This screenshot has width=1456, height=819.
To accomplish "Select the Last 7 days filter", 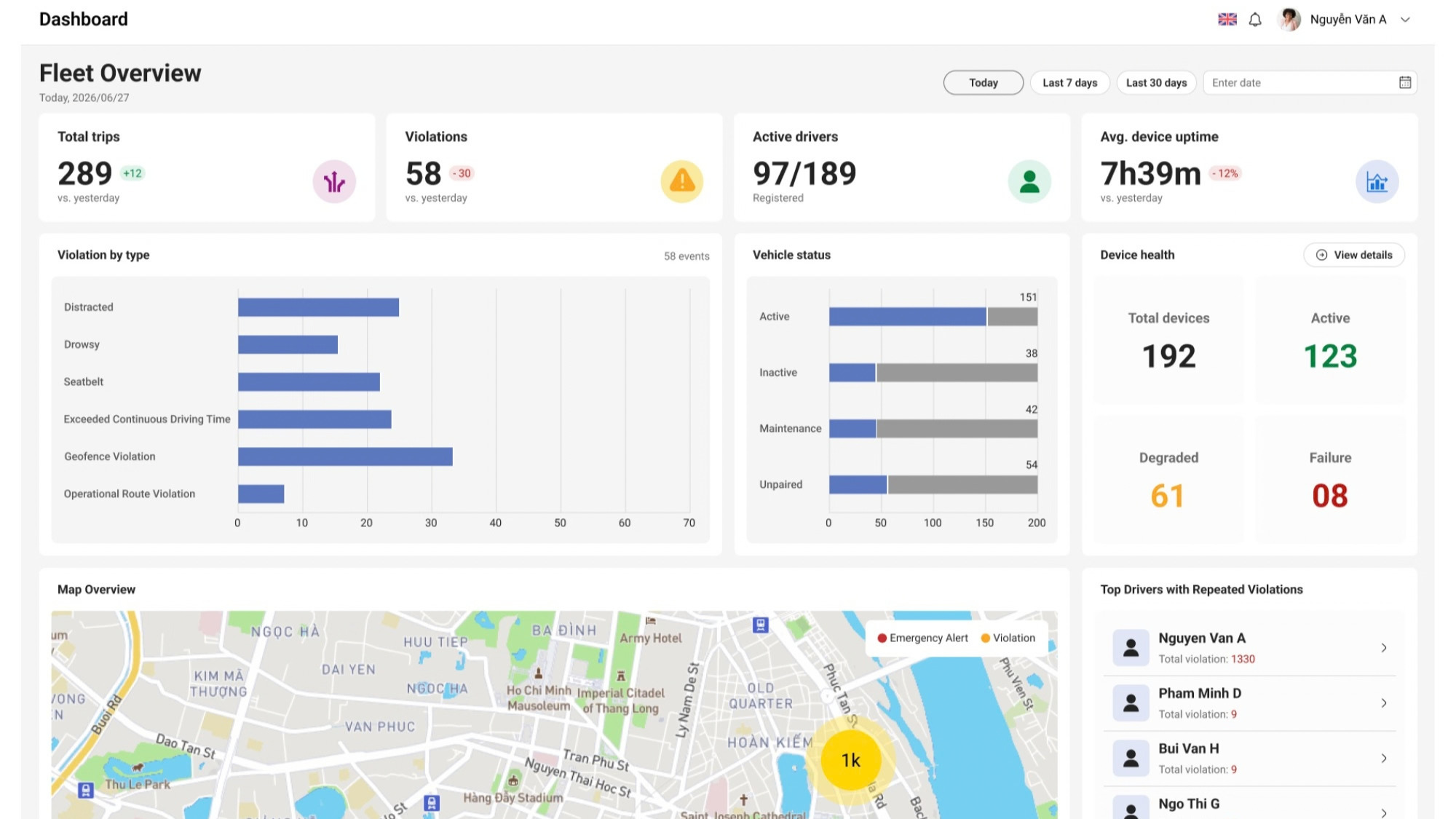I will [x=1069, y=82].
